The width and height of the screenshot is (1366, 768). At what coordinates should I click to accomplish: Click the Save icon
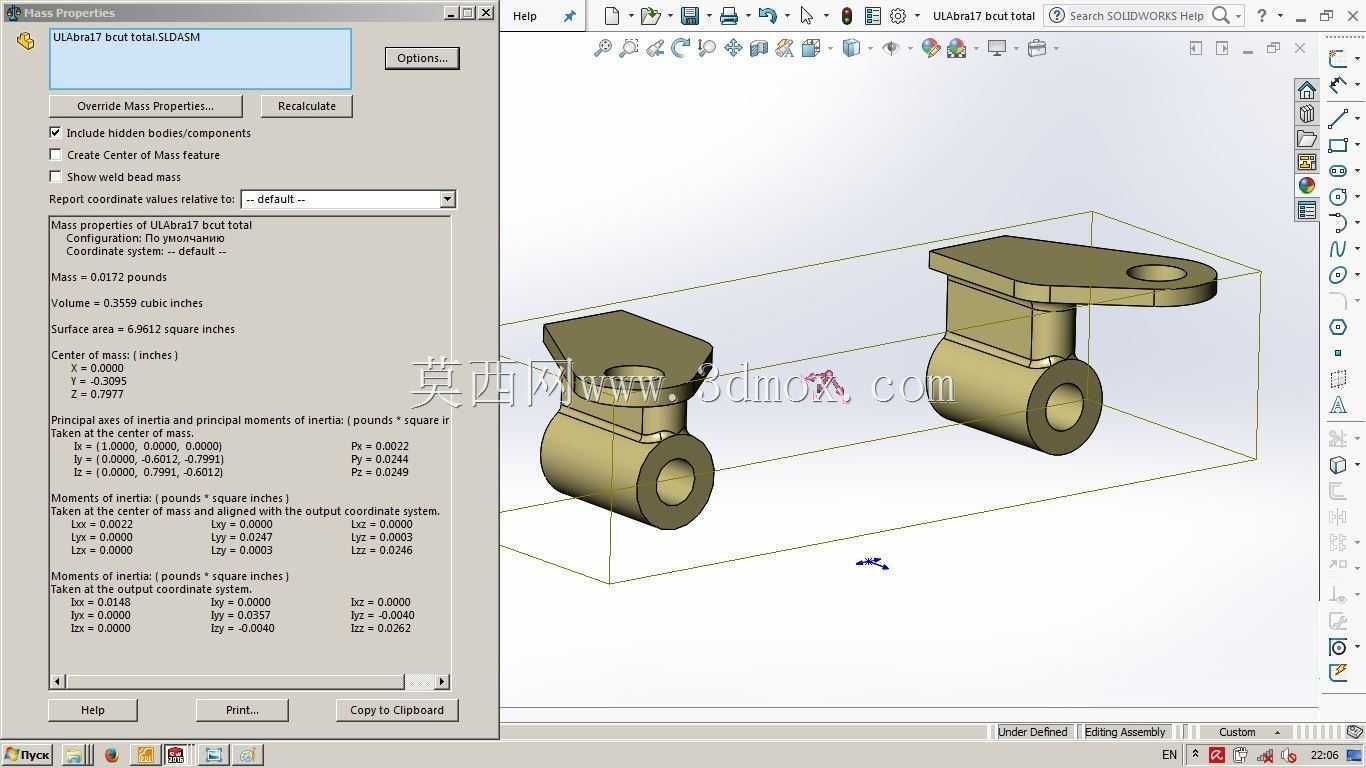click(690, 16)
